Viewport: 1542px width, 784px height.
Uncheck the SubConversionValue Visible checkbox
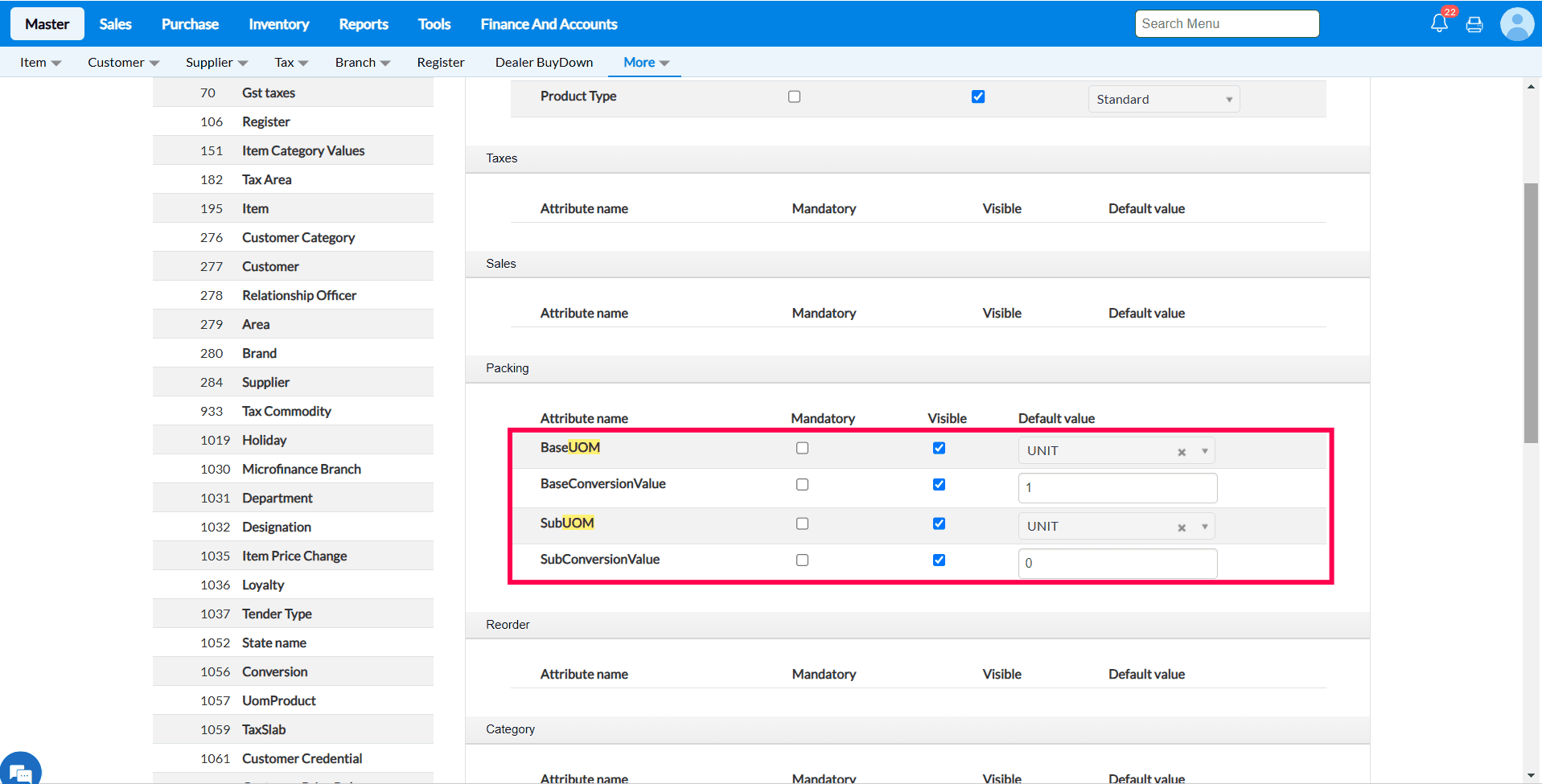[x=939, y=560]
